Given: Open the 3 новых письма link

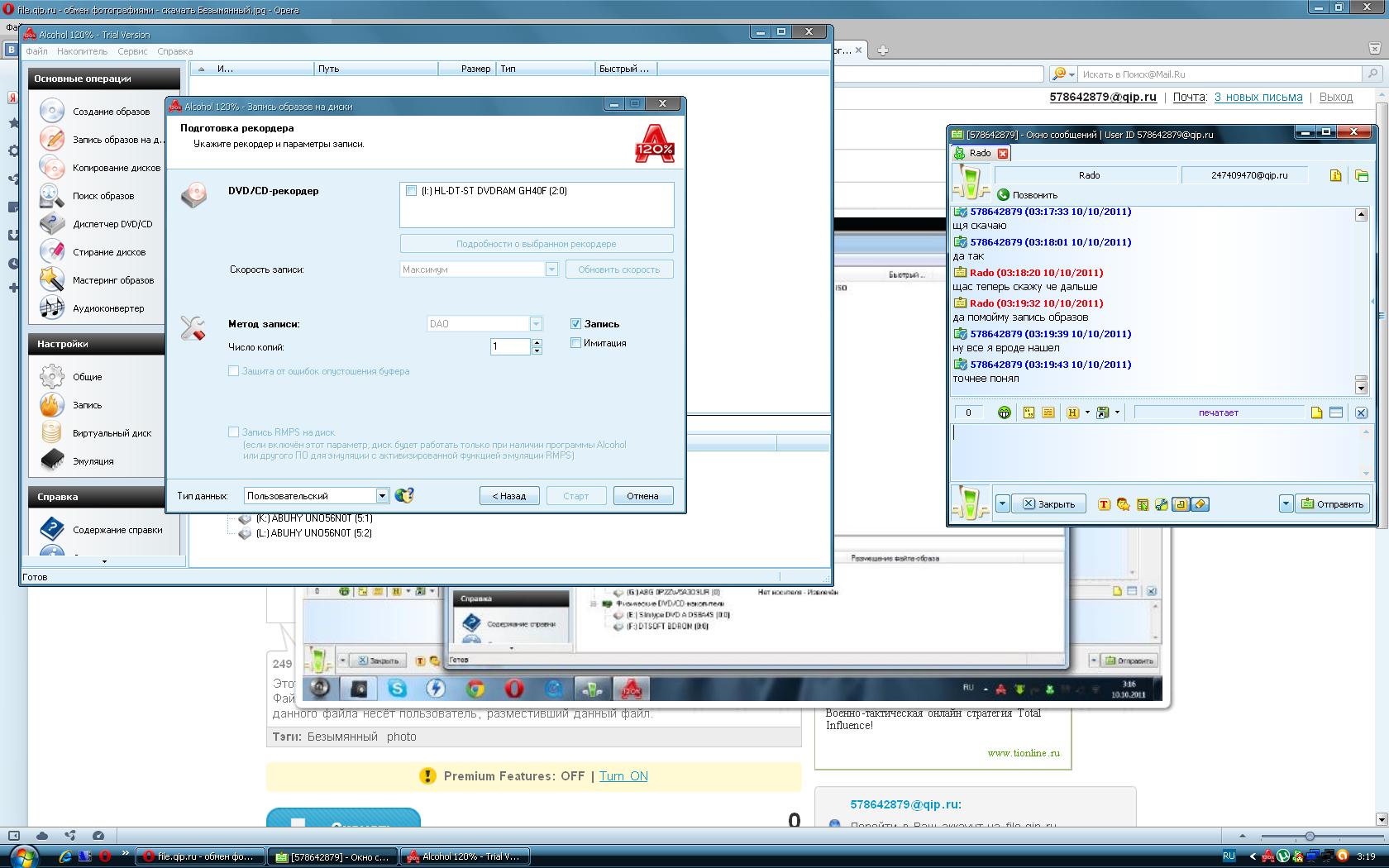Looking at the screenshot, I should tap(1258, 97).
